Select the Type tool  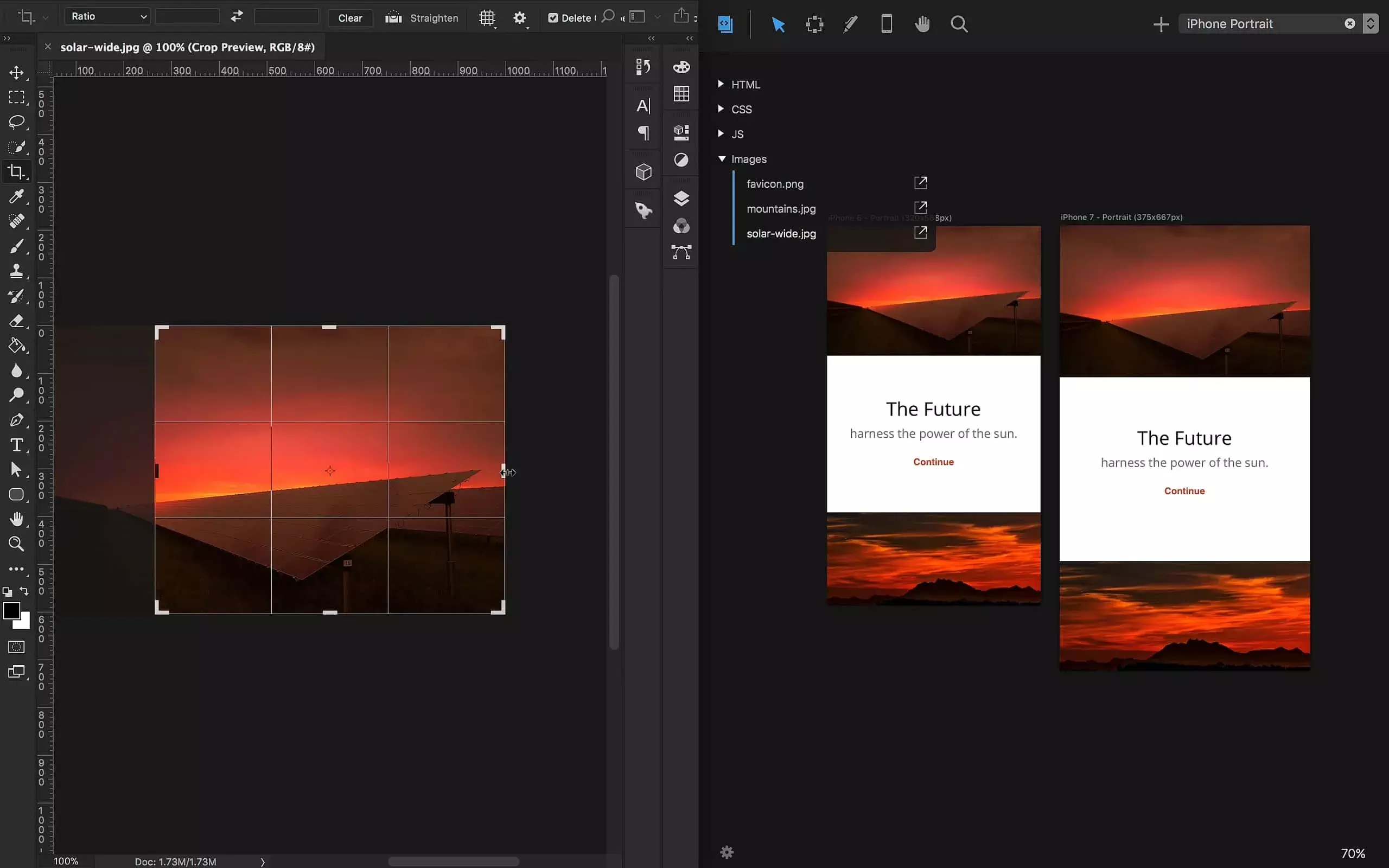coord(16,445)
